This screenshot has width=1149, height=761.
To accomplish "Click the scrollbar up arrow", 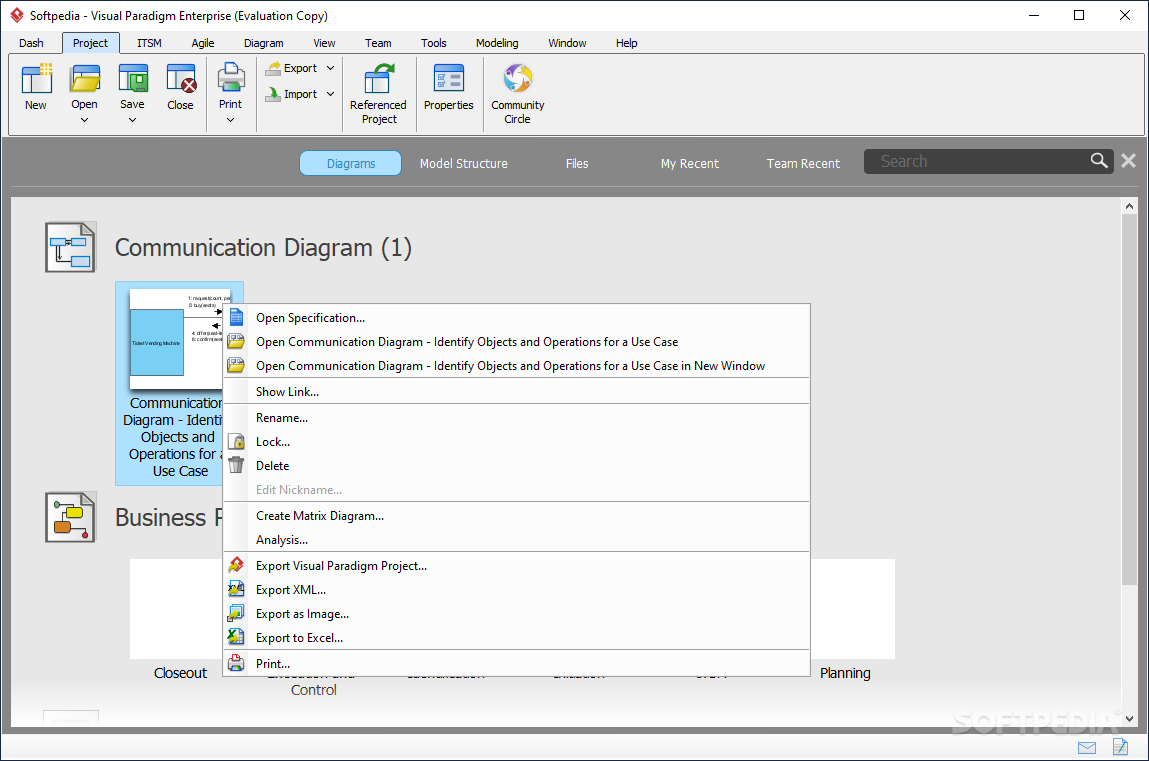I will (1129, 207).
